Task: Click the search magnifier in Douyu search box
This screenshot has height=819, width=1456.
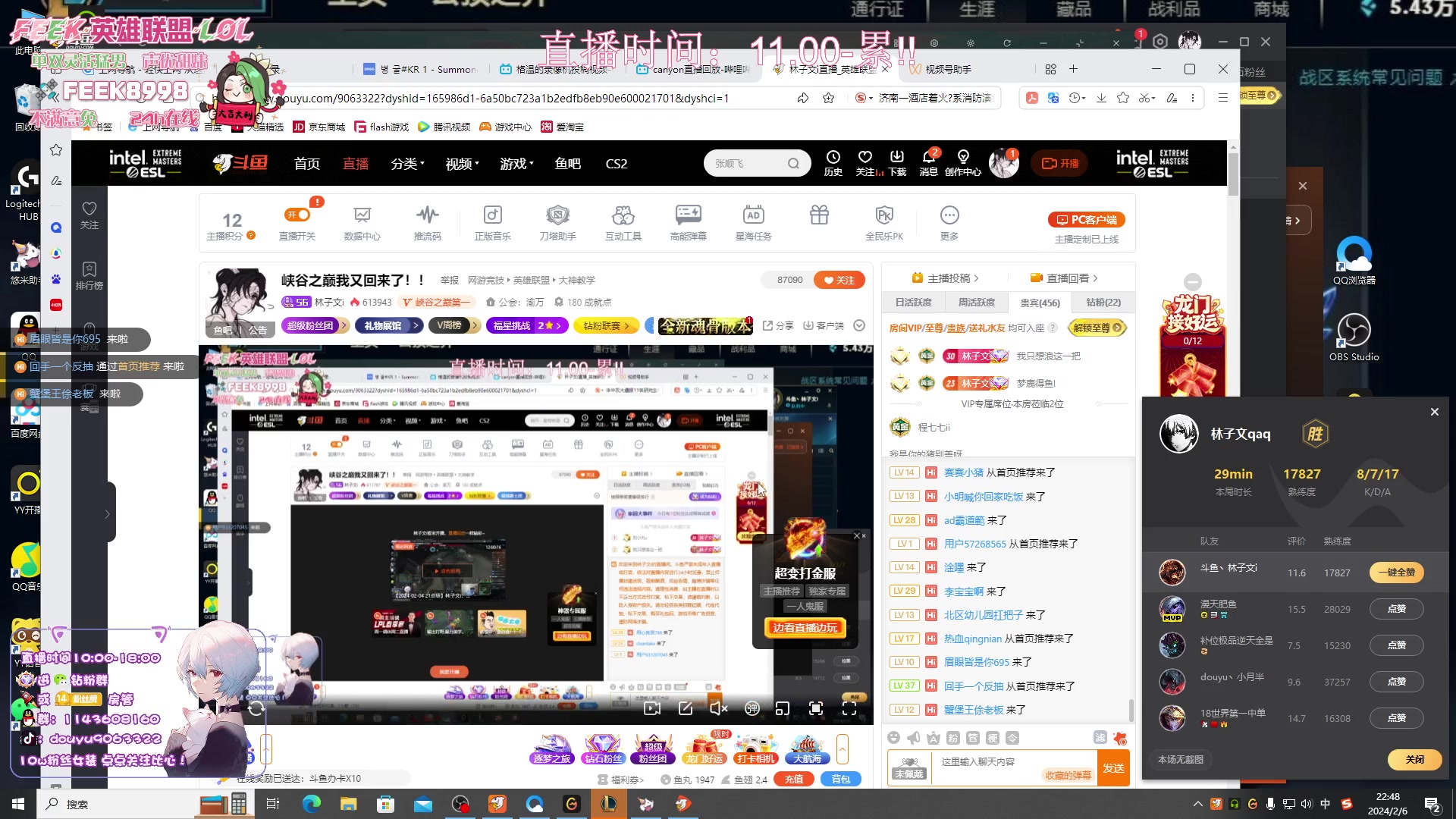Action: click(x=793, y=163)
